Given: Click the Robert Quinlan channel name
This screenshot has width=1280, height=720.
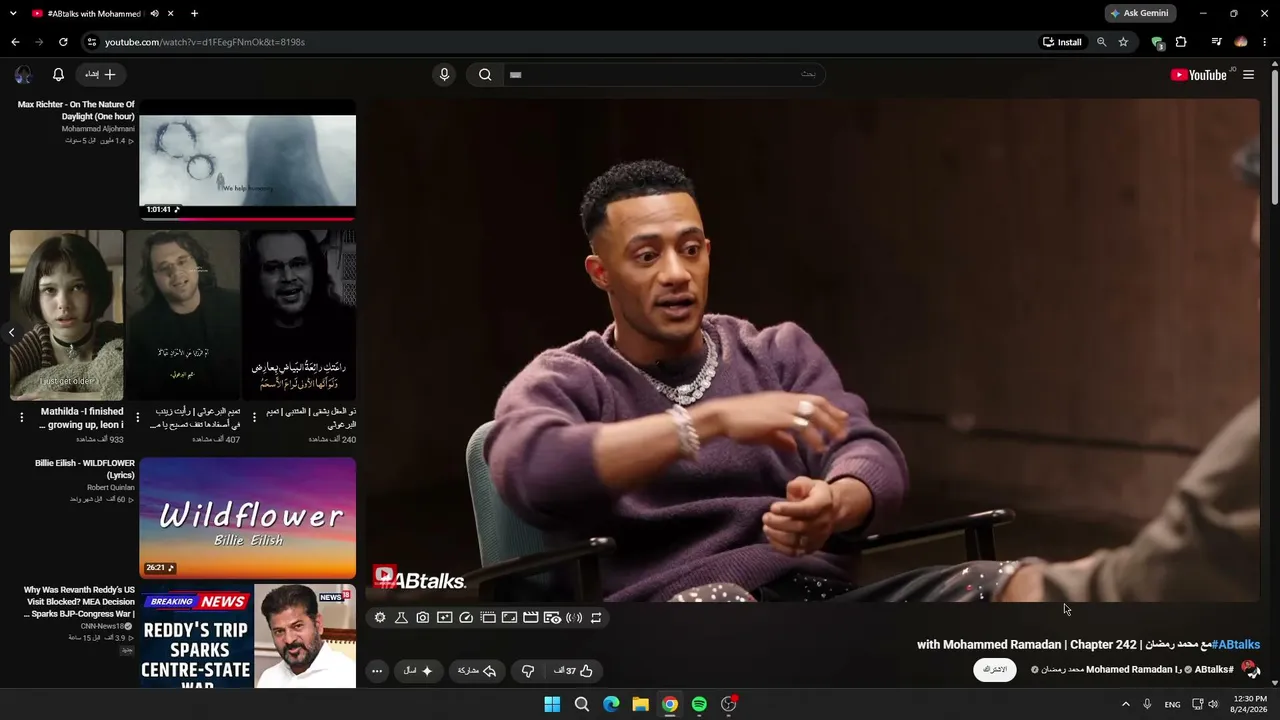Looking at the screenshot, I should [x=111, y=487].
